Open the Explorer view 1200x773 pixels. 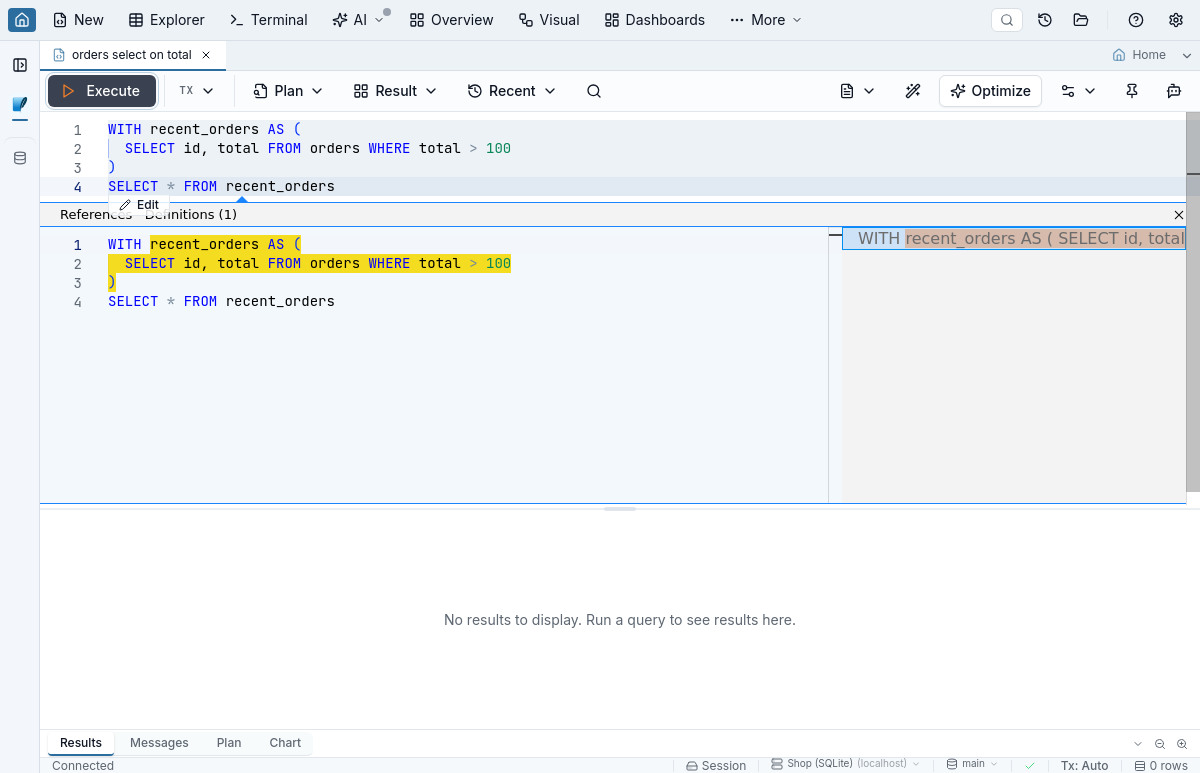pos(167,20)
